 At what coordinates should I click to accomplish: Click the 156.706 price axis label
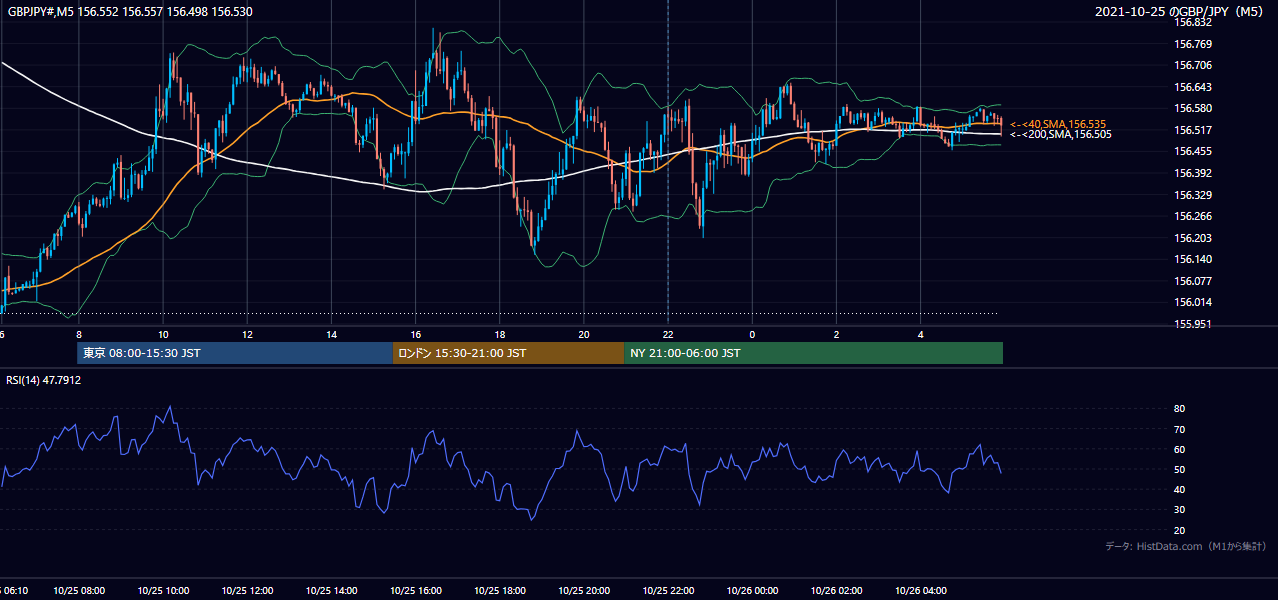pyautogui.click(x=1193, y=65)
